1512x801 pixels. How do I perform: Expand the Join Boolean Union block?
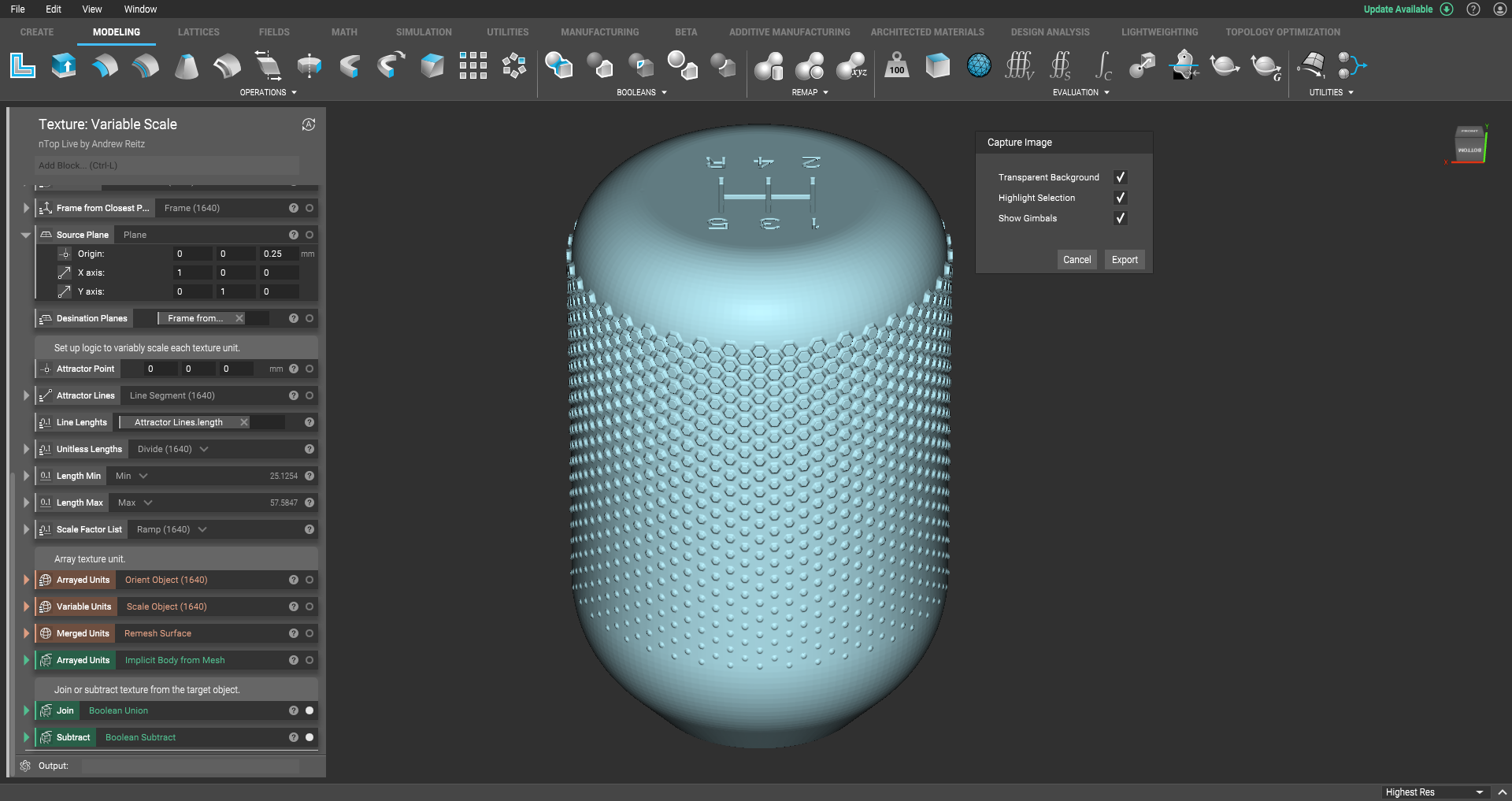(x=26, y=710)
